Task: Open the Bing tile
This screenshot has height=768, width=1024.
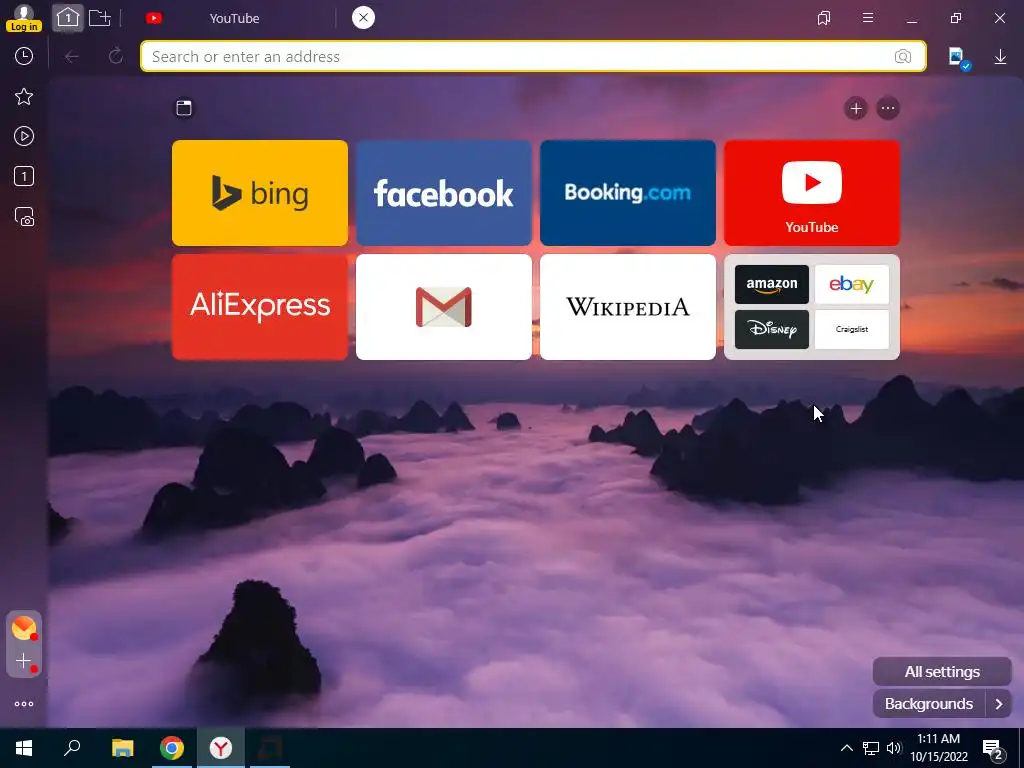Action: (x=260, y=193)
